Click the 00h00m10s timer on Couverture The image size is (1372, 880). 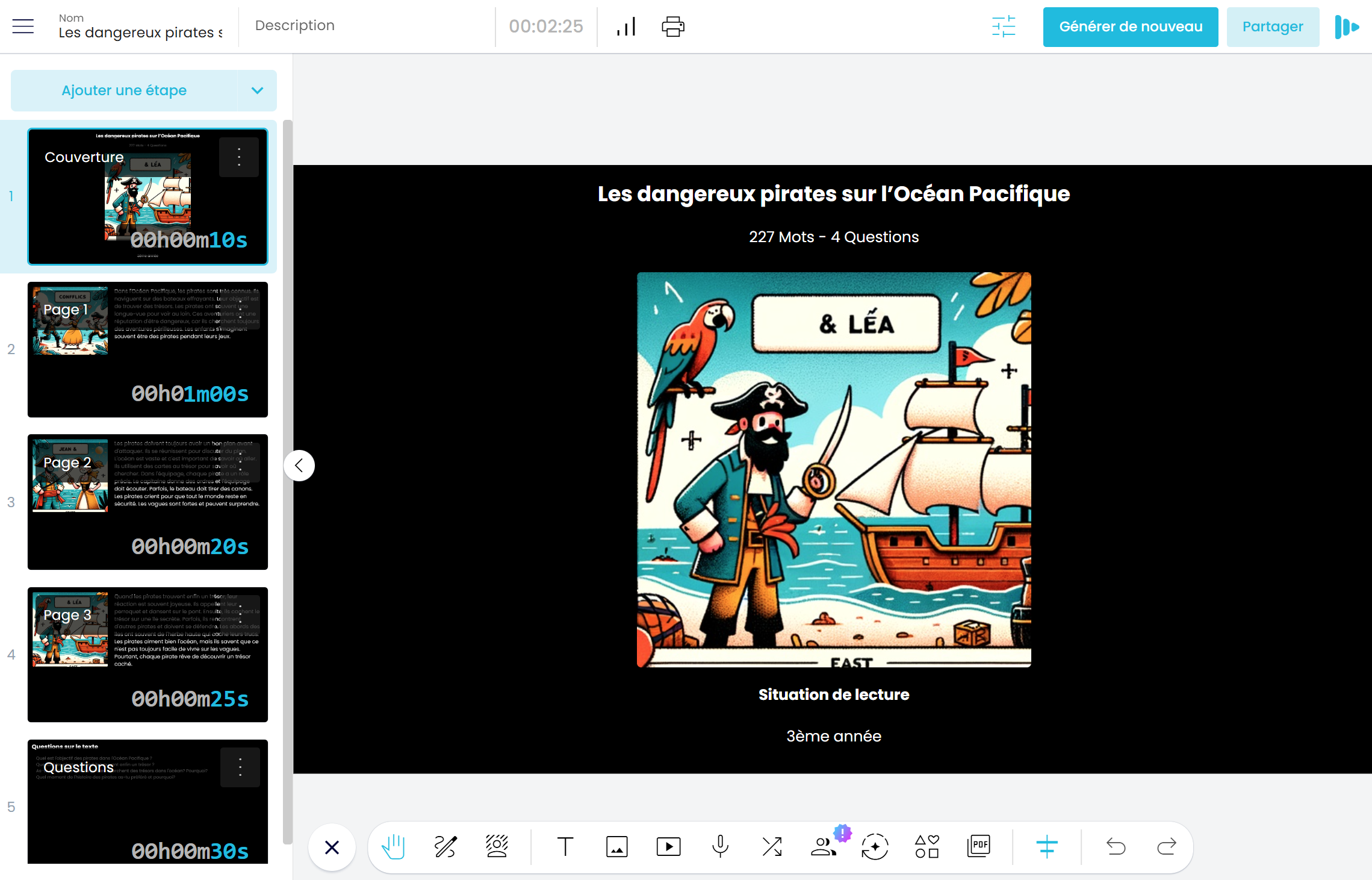(x=189, y=240)
